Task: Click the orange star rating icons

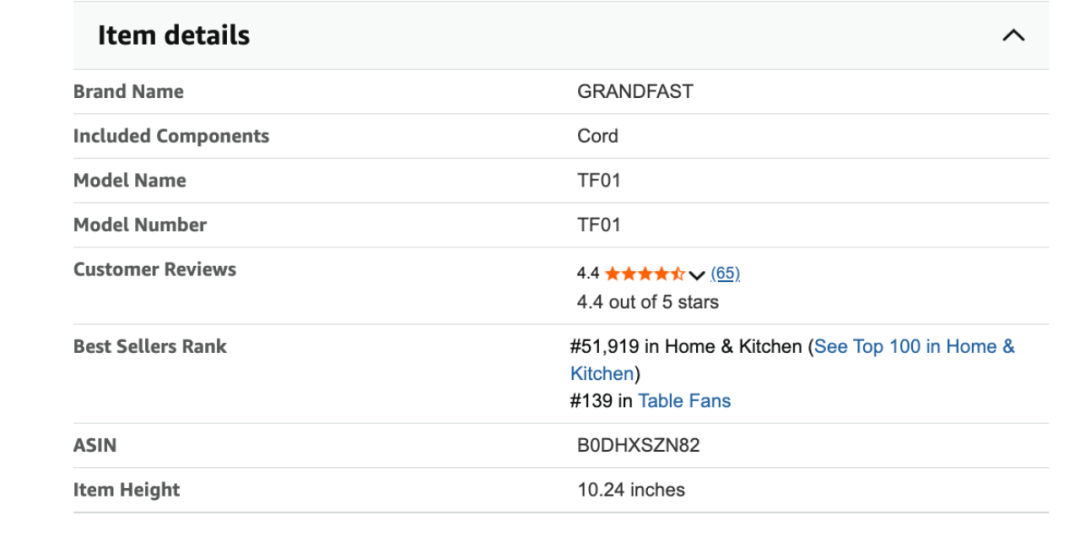Action: (644, 274)
